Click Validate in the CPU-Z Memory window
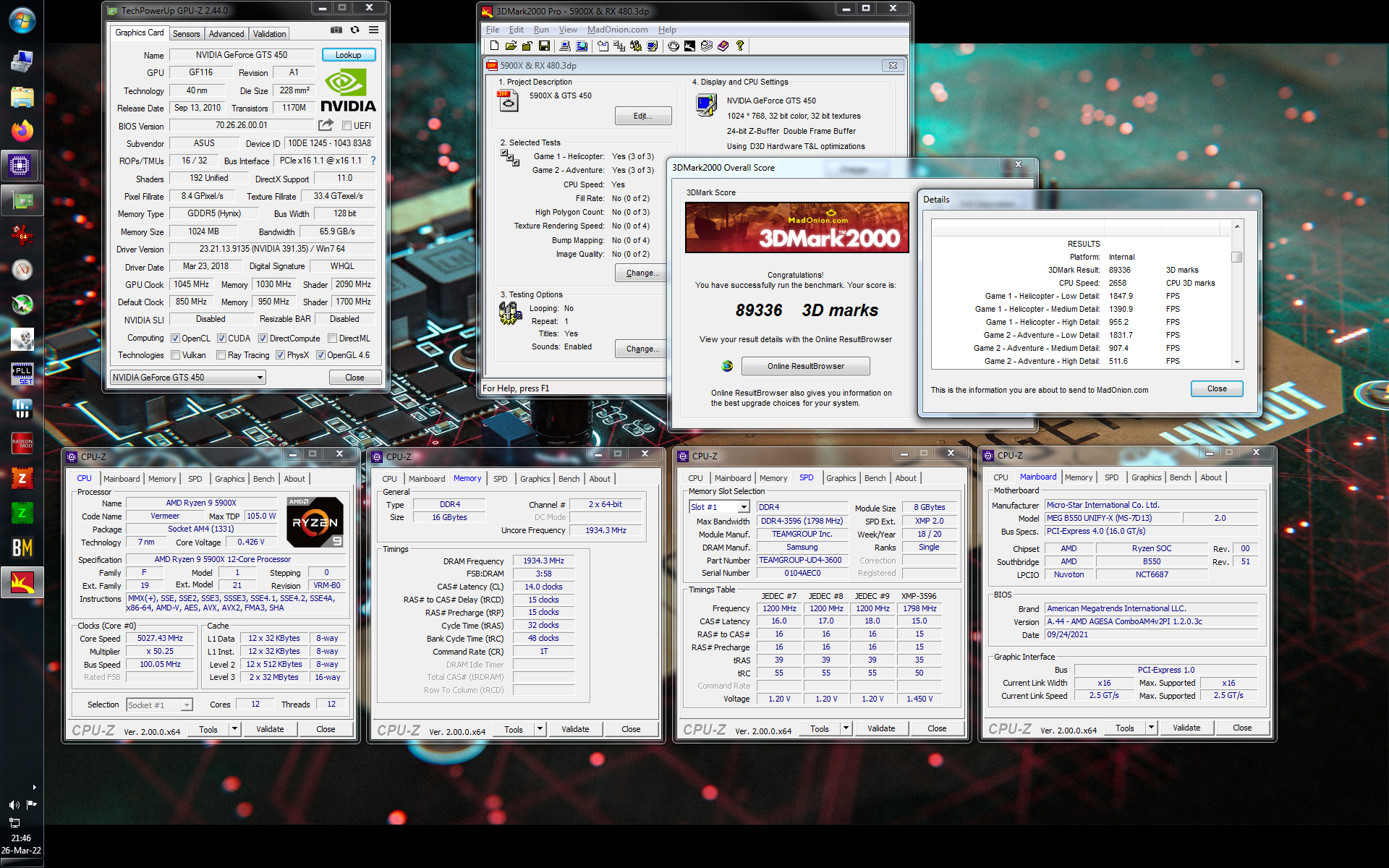Viewport: 1389px width, 868px height. point(575,729)
